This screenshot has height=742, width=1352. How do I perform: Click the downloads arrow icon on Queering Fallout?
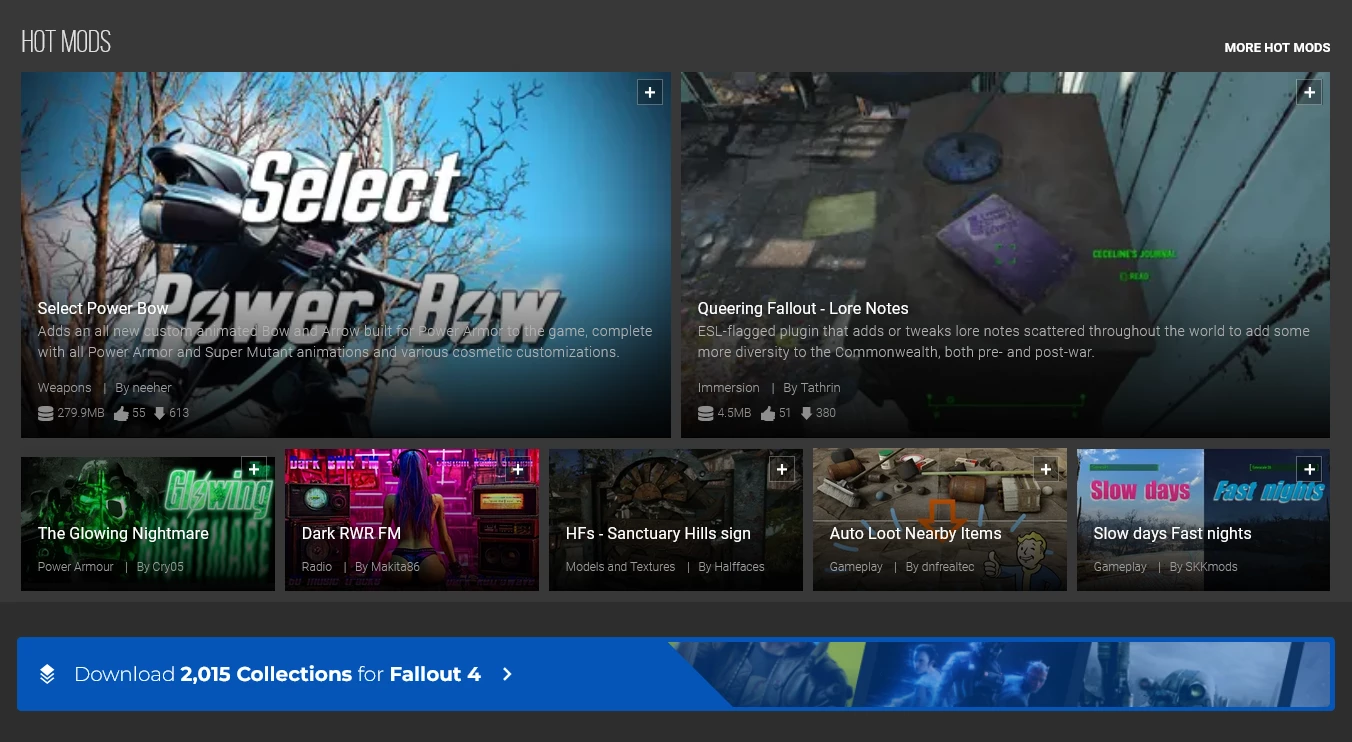click(x=806, y=413)
